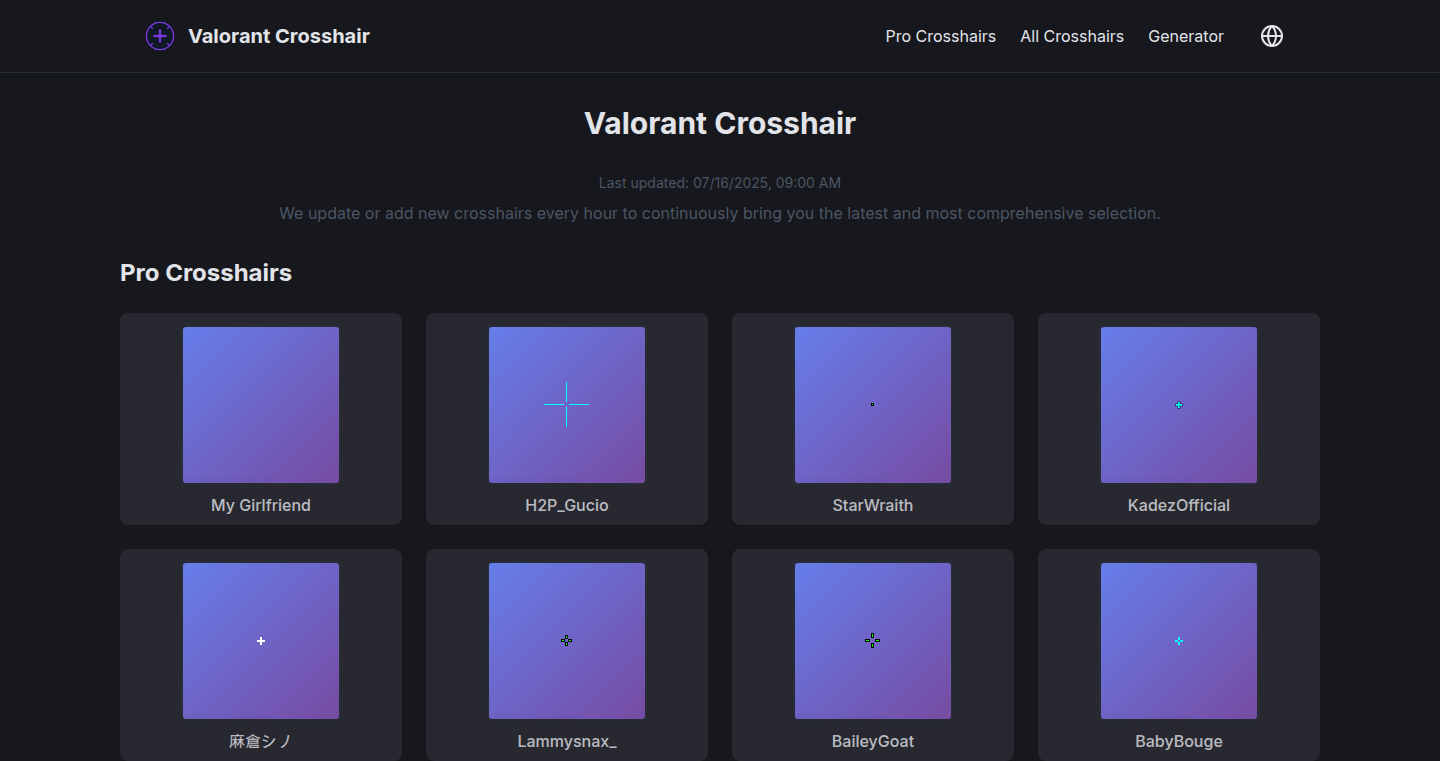
Task: Click the H2P_Gucio name label
Action: (567, 505)
